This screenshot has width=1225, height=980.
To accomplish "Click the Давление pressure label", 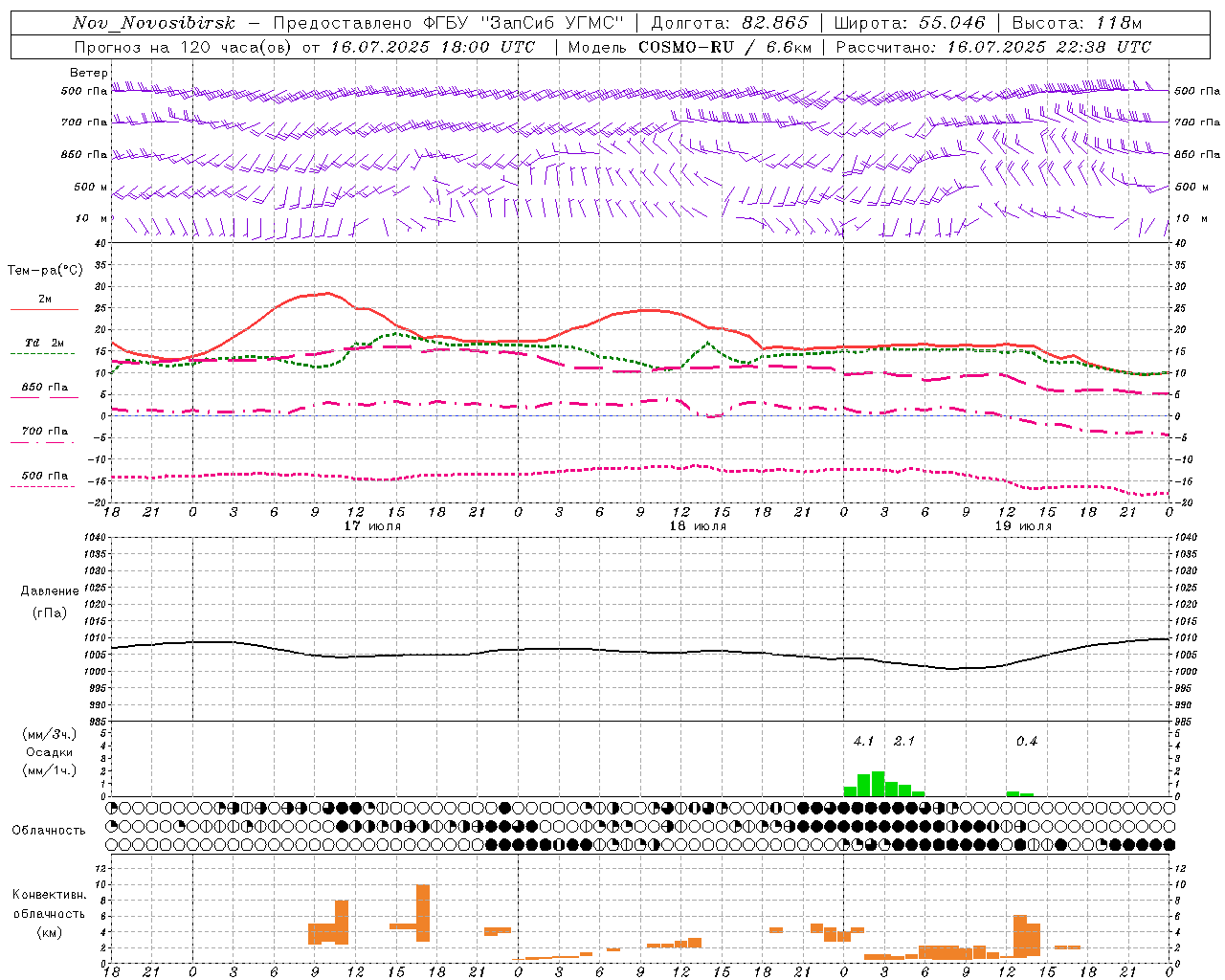I will point(50,591).
